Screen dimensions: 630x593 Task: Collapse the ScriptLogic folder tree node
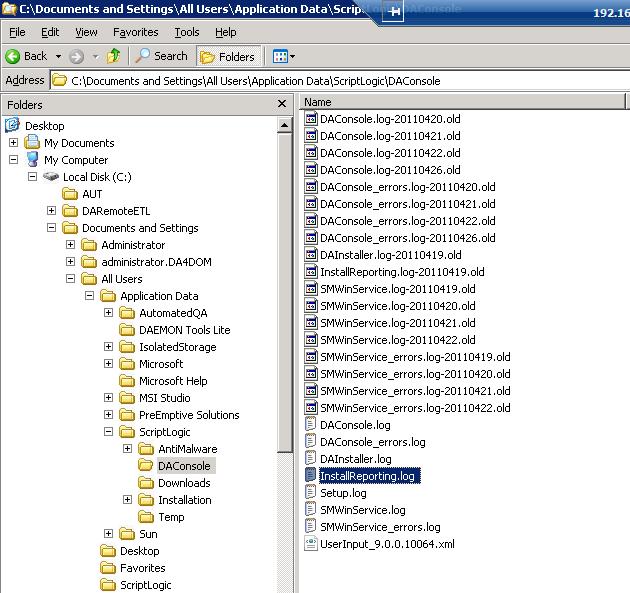coord(108,432)
